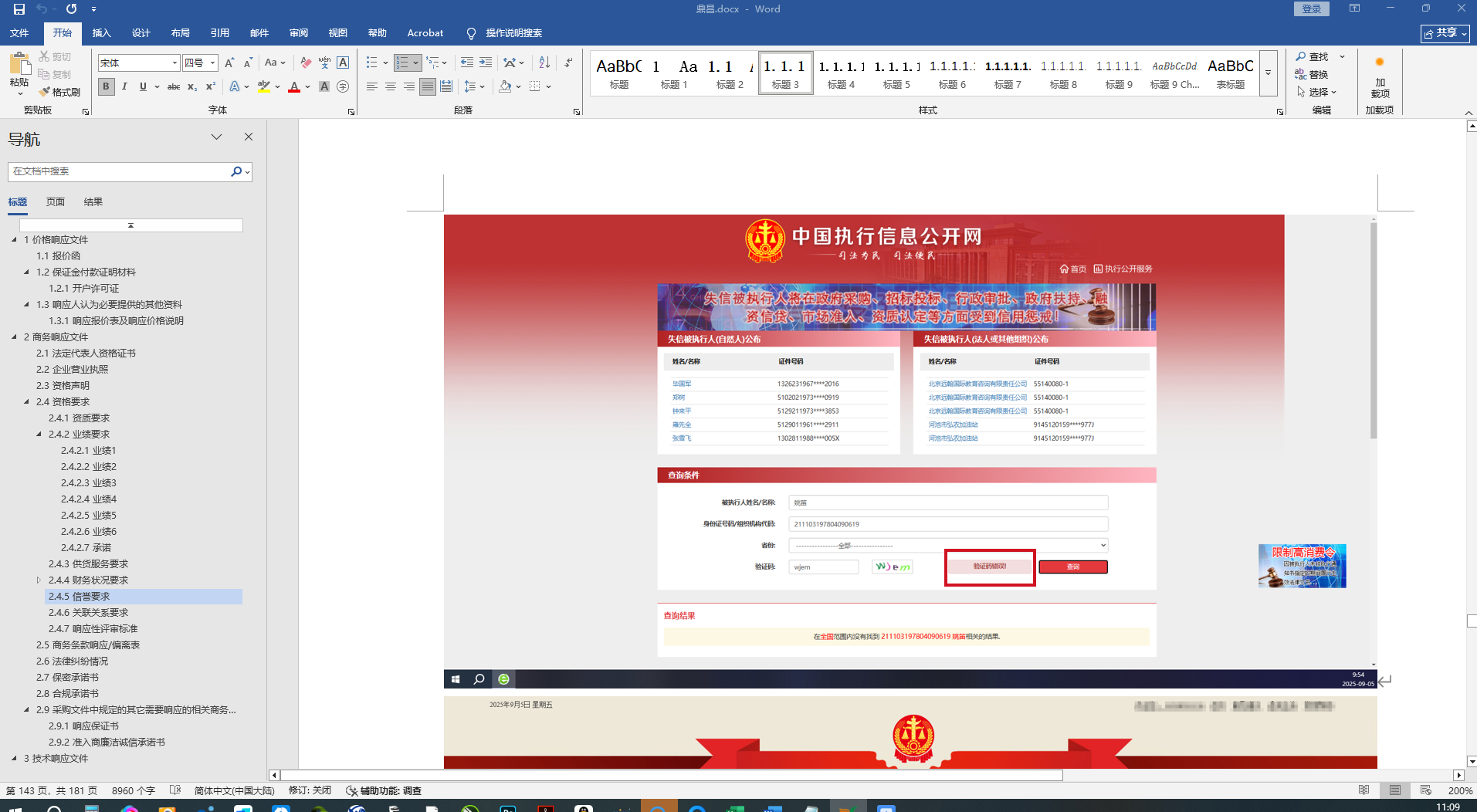Open the line spacing dropdown

[x=474, y=86]
